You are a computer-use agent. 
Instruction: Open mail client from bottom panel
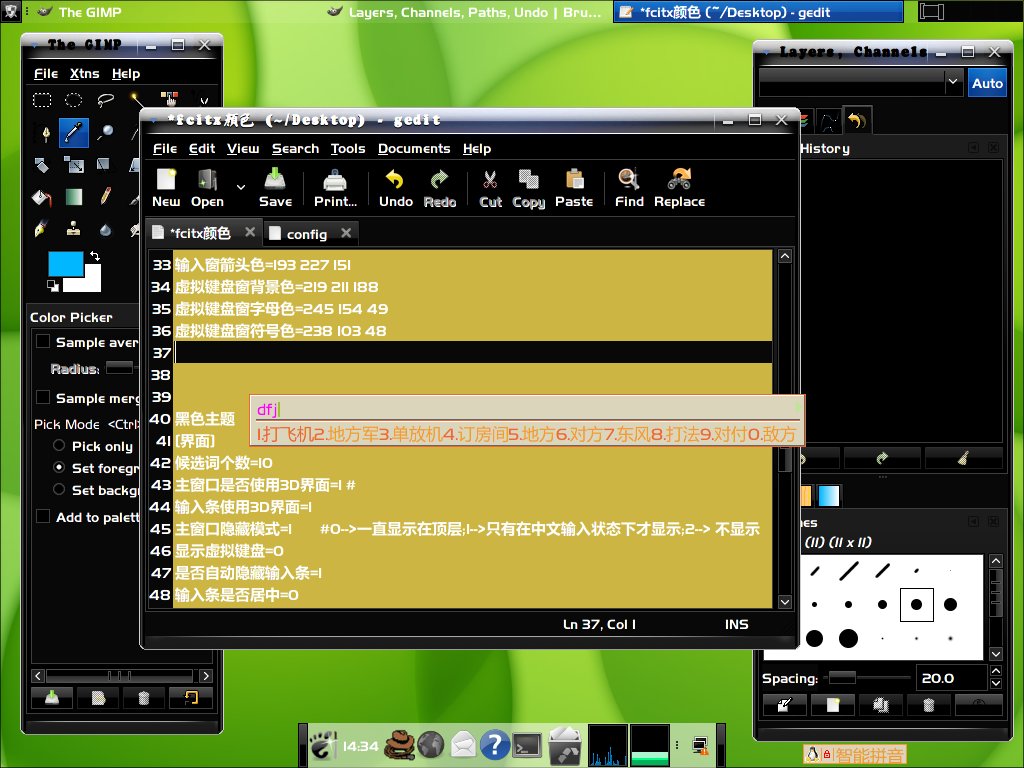(463, 744)
